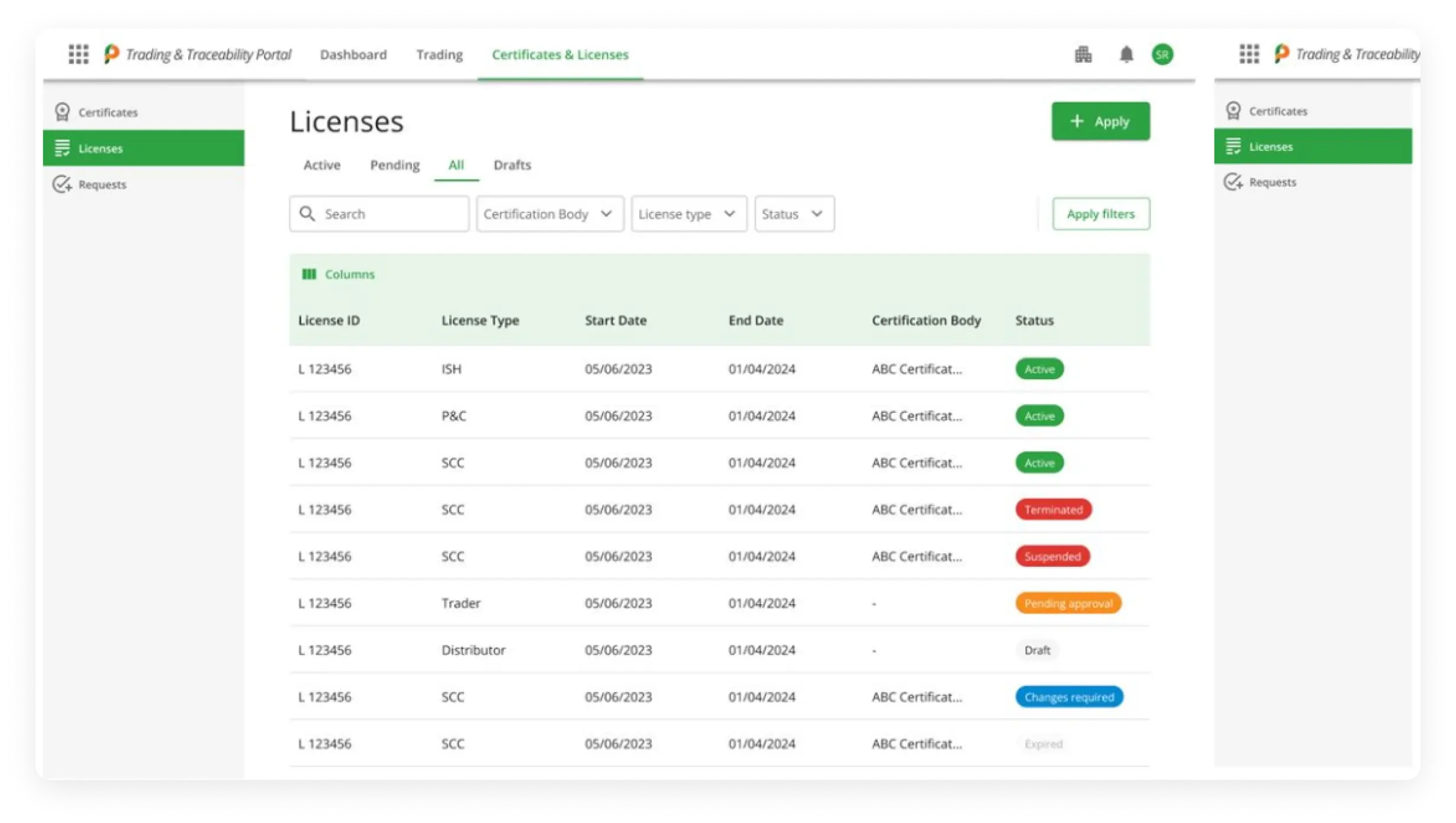The width and height of the screenshot is (1456, 823).
Task: Open the notifications bell
Action: coord(1126,54)
